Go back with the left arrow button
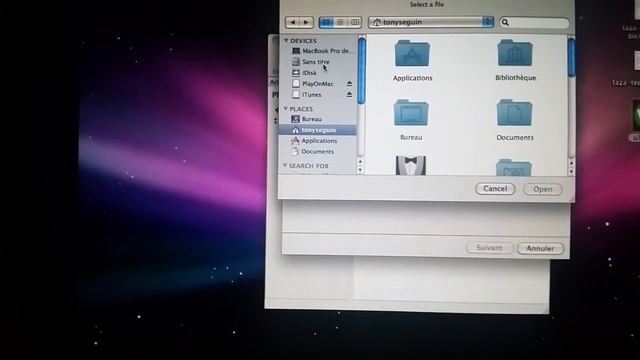 tap(292, 22)
